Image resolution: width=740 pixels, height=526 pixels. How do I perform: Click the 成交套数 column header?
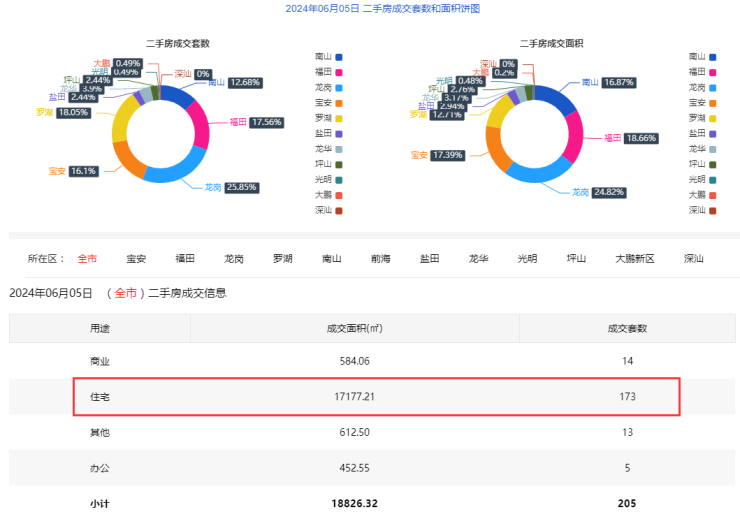(627, 328)
